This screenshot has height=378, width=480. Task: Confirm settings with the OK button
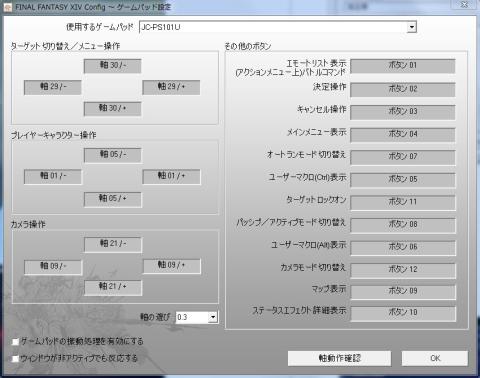(435, 358)
